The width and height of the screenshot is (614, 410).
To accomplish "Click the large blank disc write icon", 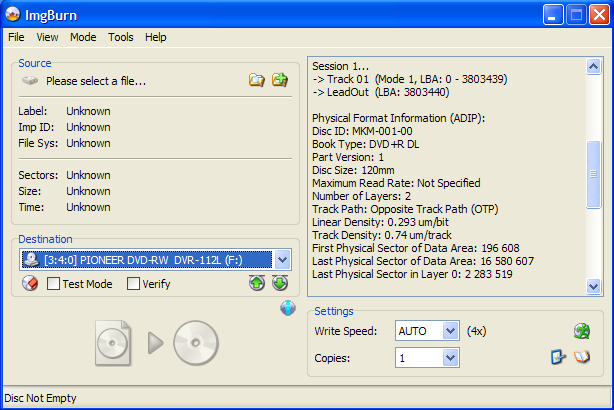I will coord(196,343).
